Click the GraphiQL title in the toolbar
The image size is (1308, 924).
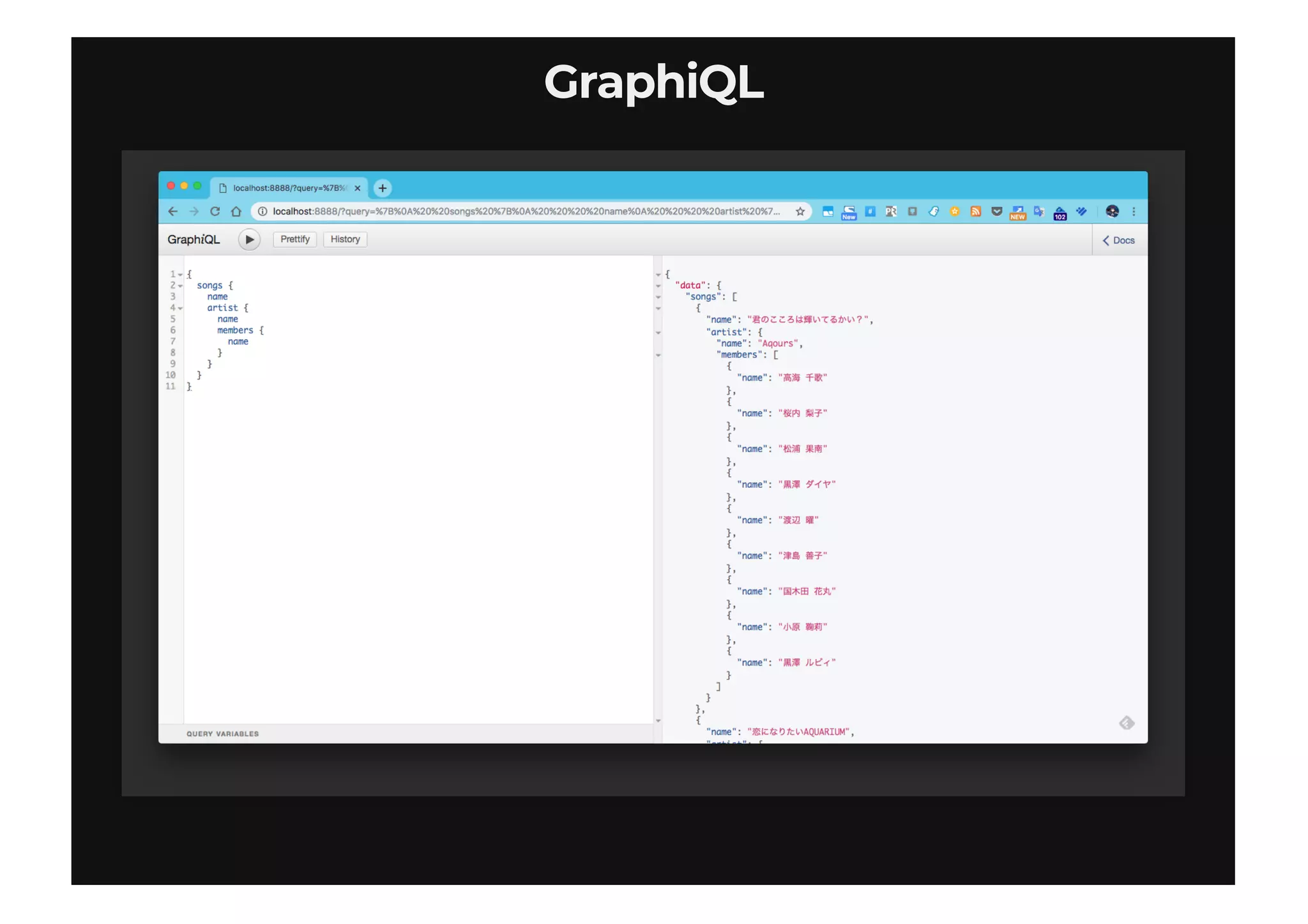coord(194,239)
